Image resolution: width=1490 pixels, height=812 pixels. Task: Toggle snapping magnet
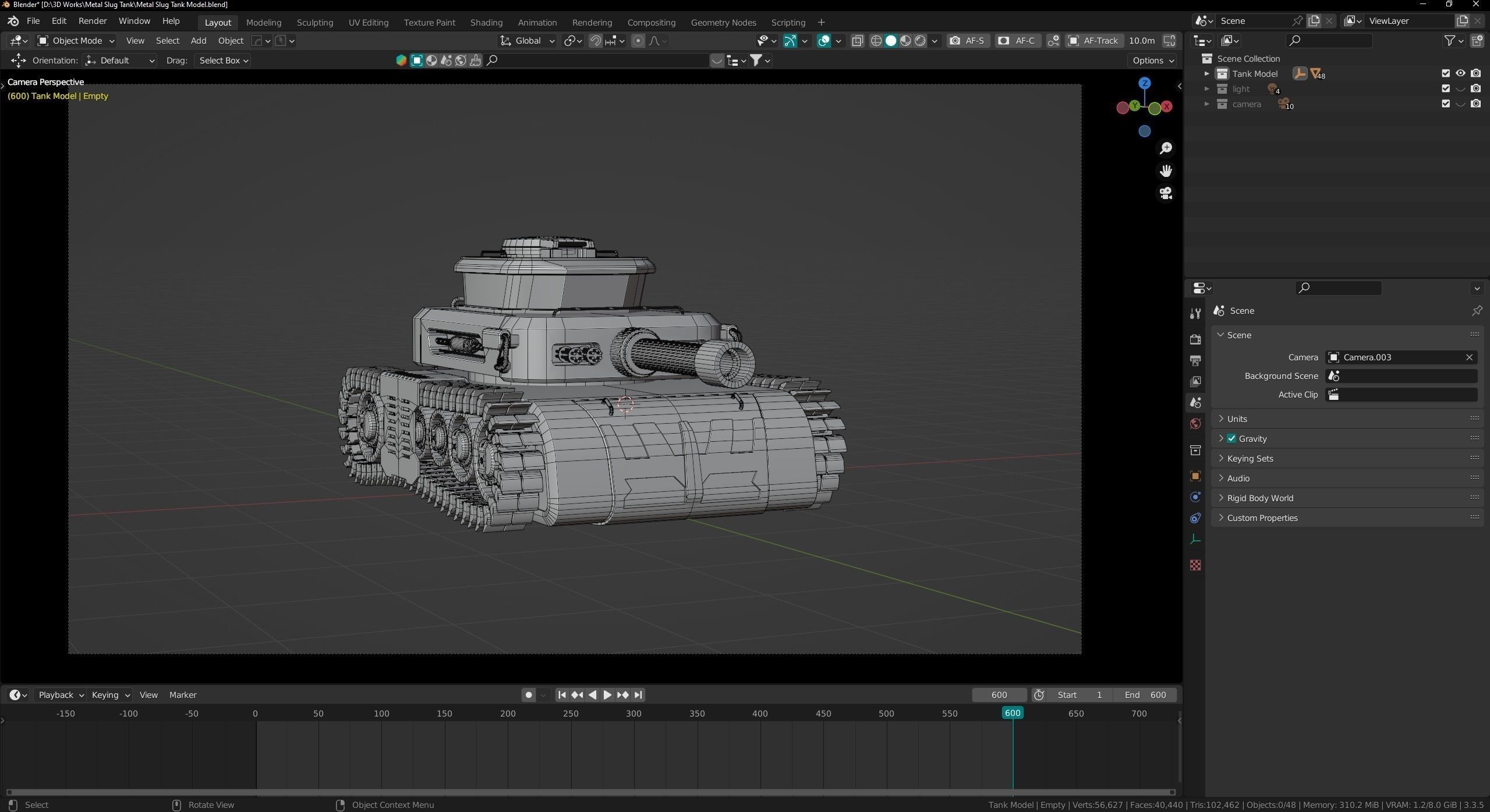[x=595, y=41]
